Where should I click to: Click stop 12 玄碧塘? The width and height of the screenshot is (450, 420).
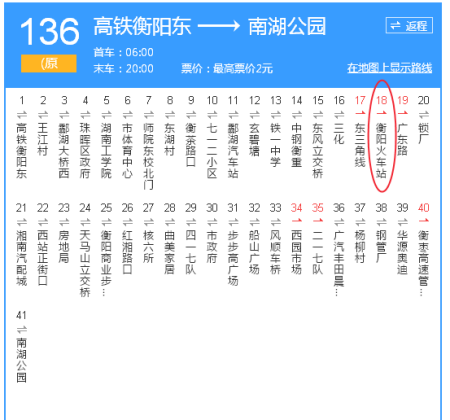254,139
